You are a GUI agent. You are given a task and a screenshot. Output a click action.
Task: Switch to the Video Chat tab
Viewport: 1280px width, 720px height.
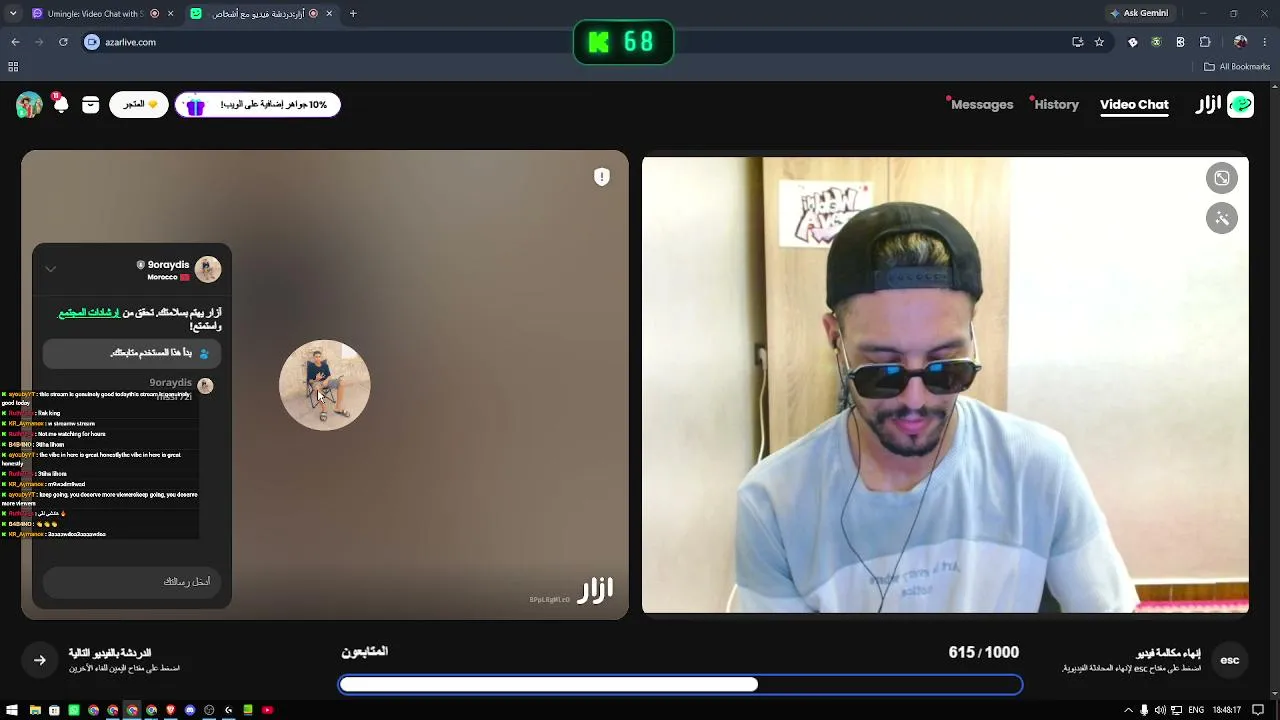[x=1134, y=105]
